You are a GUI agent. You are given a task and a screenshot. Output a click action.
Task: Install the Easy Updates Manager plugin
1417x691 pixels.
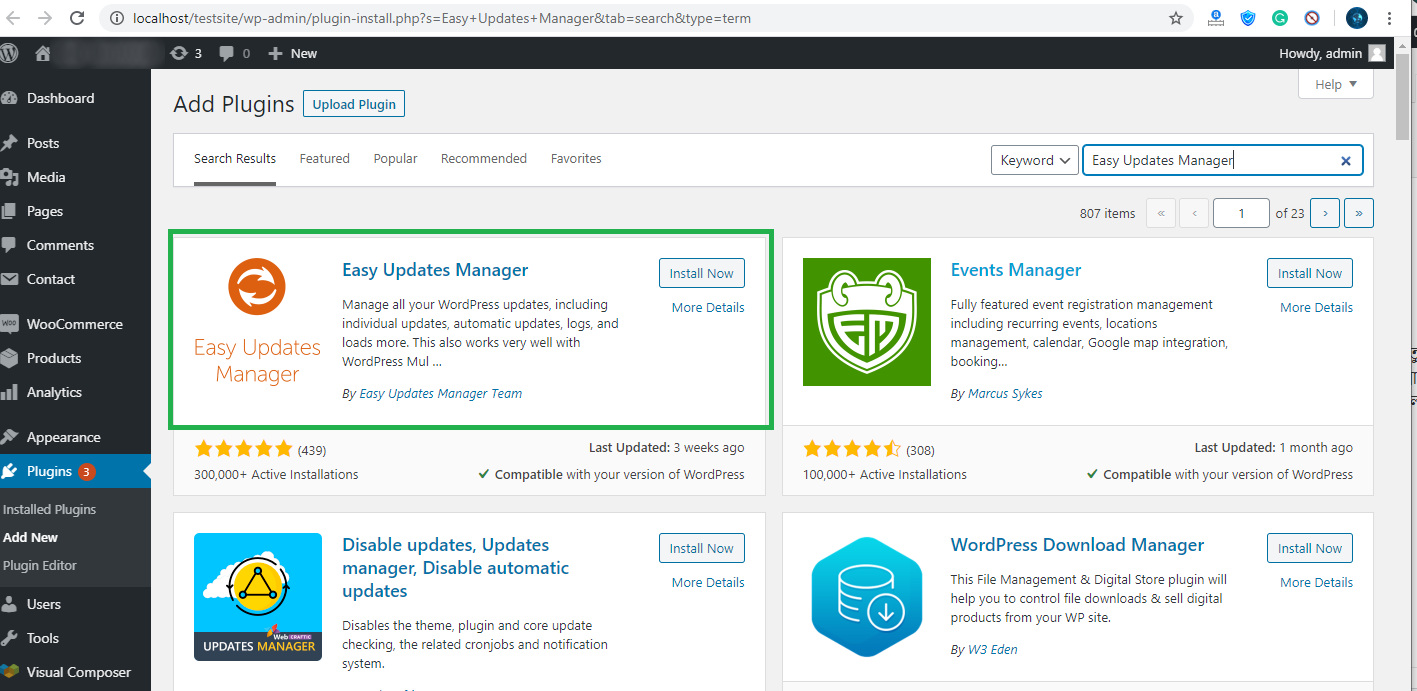[x=701, y=273]
